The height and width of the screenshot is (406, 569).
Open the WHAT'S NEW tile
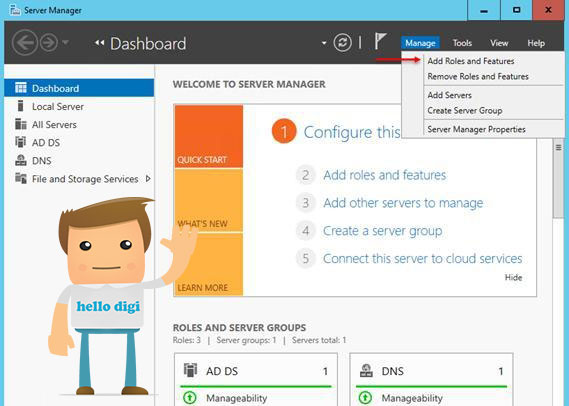209,200
